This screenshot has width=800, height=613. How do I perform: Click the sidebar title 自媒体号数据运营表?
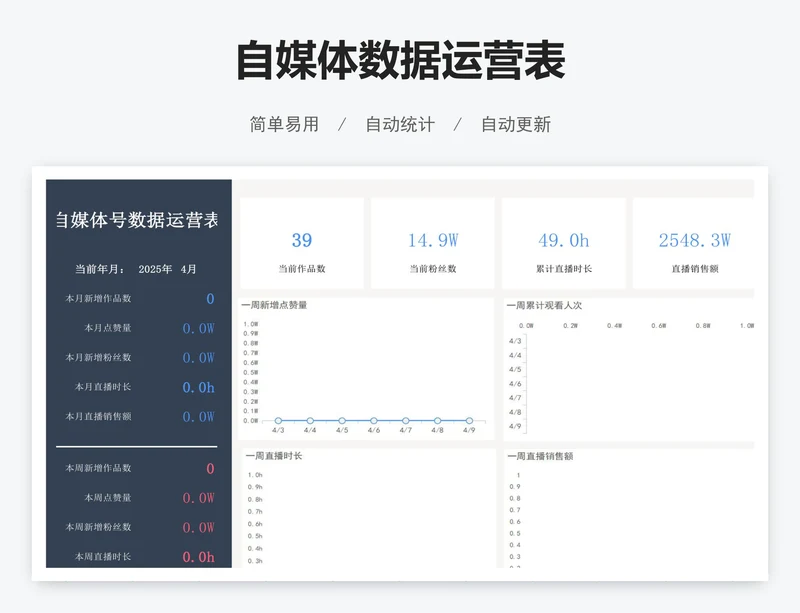(137, 220)
